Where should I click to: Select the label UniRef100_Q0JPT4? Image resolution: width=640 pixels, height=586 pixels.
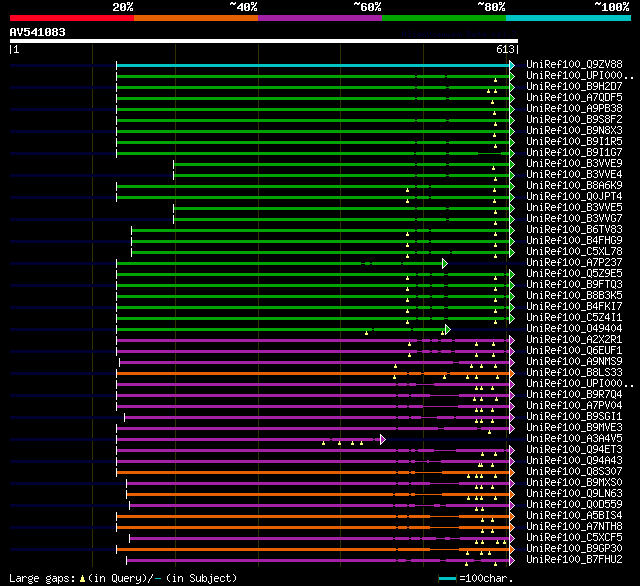click(x=574, y=197)
